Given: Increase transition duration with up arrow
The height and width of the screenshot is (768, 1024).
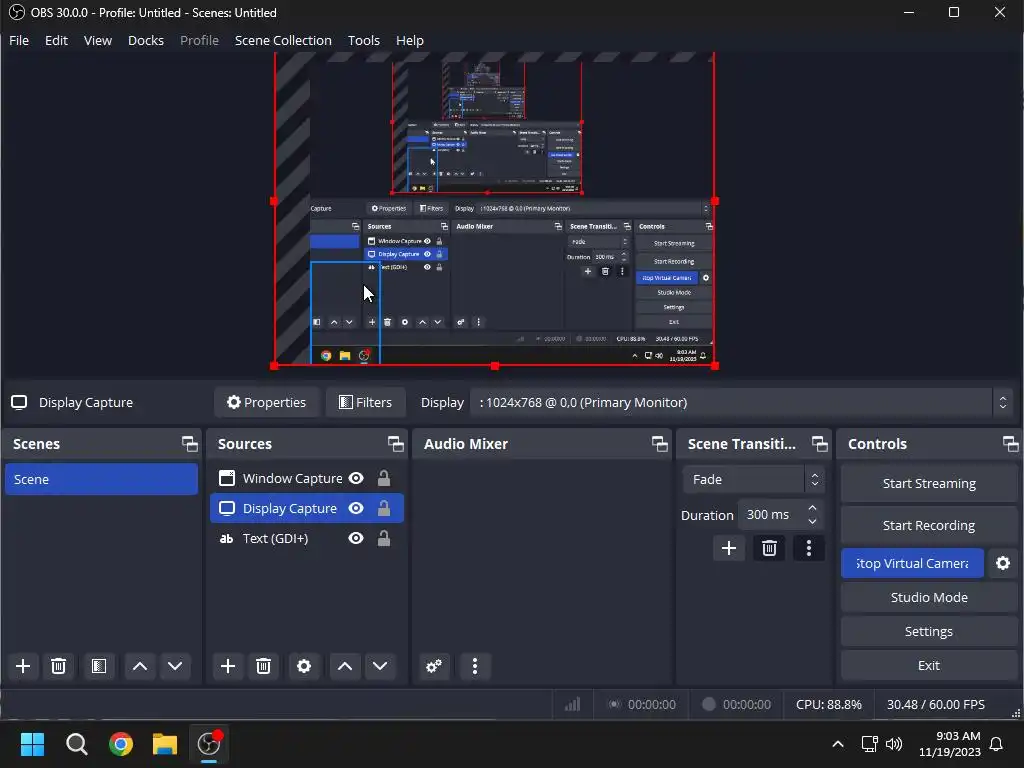Looking at the screenshot, I should 812,507.
